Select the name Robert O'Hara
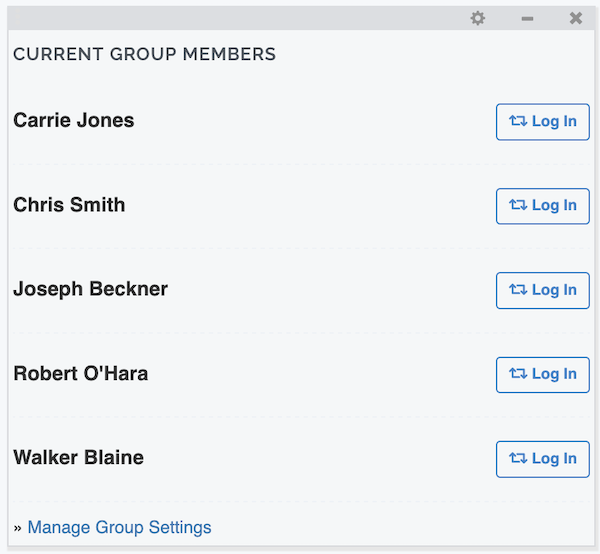This screenshot has width=600, height=554. 81,373
